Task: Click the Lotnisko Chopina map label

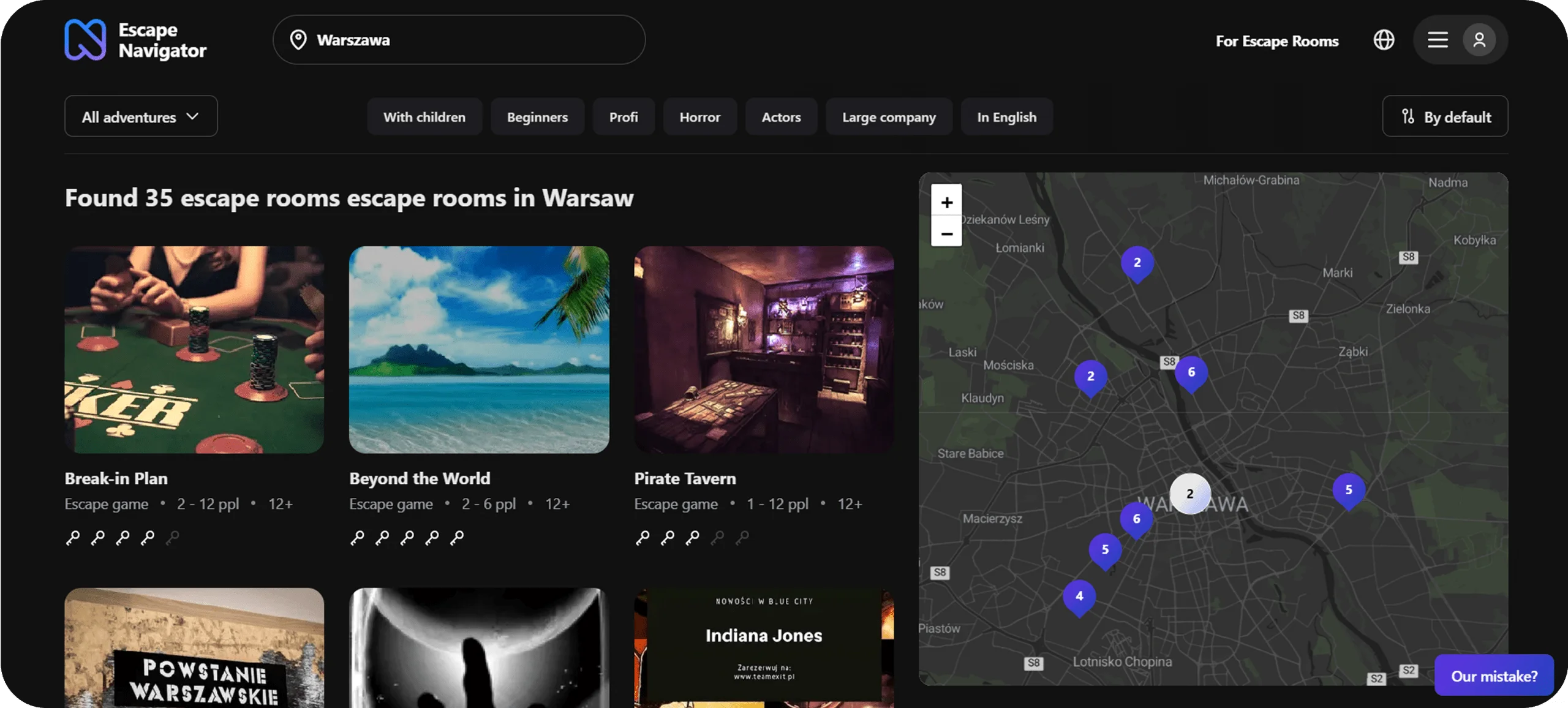Action: tap(1122, 661)
